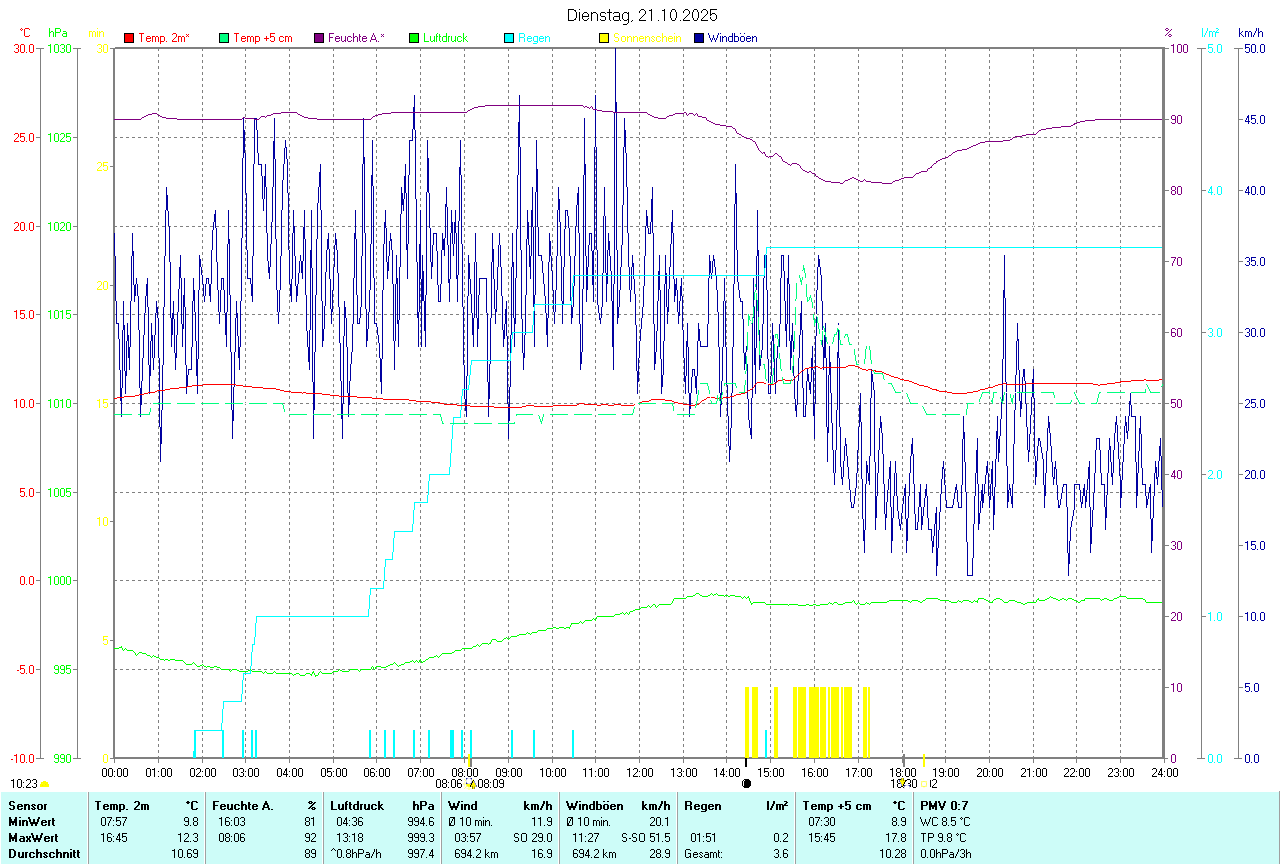Viewport: 1280px width, 864px height.
Task: Select the Windböen legend label
Action: point(732,38)
